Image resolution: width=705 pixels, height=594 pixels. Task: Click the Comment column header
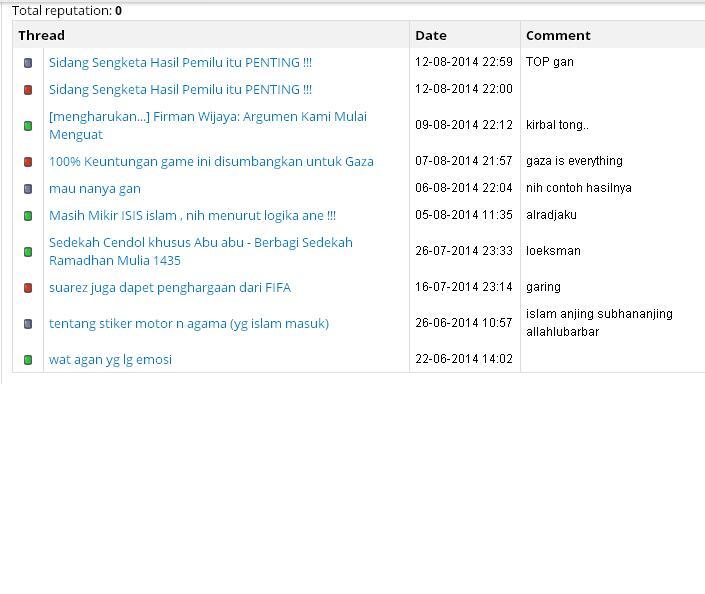click(558, 36)
